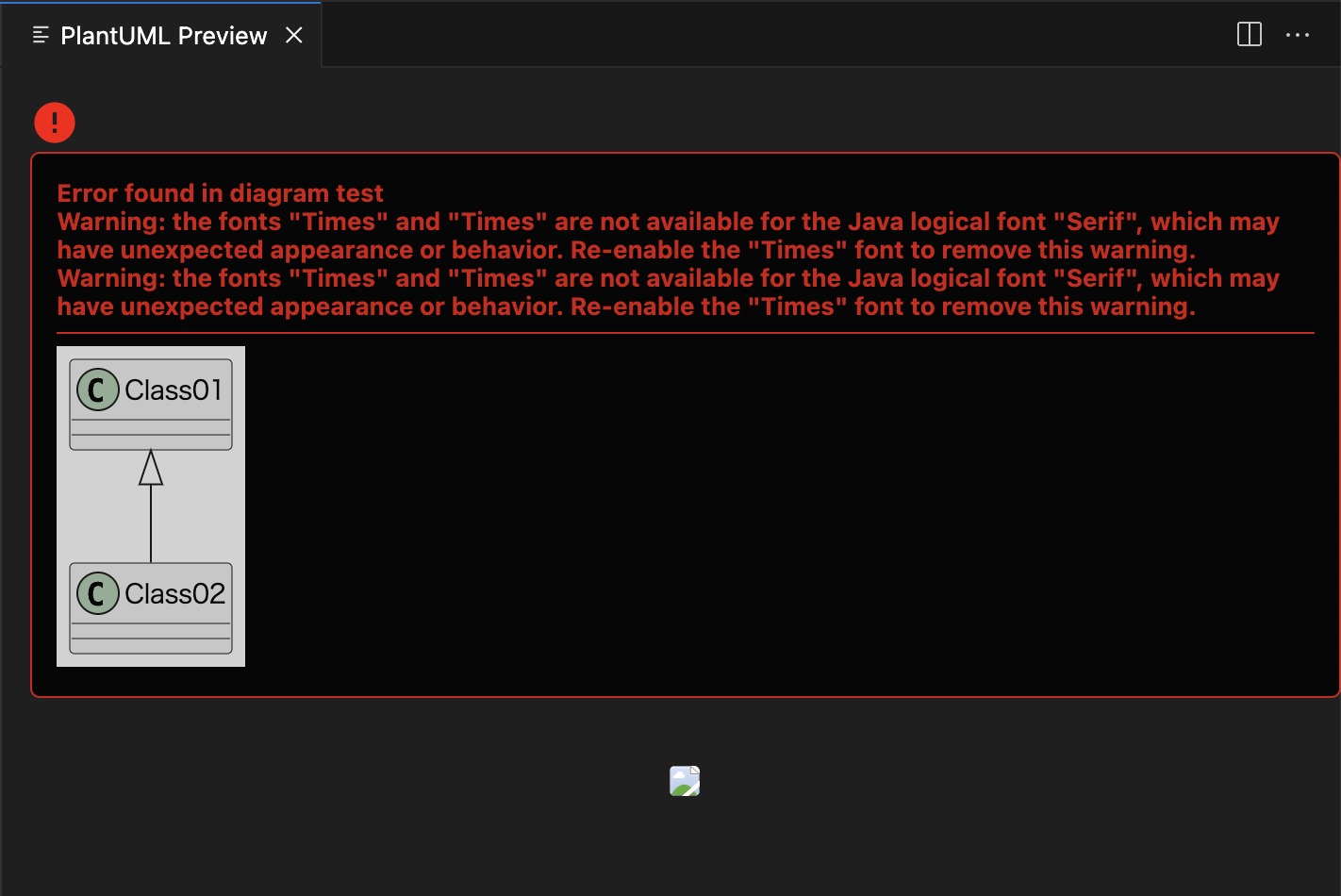This screenshot has width=1341, height=896.
Task: Click the red error exclamation icon
Action: 55,123
